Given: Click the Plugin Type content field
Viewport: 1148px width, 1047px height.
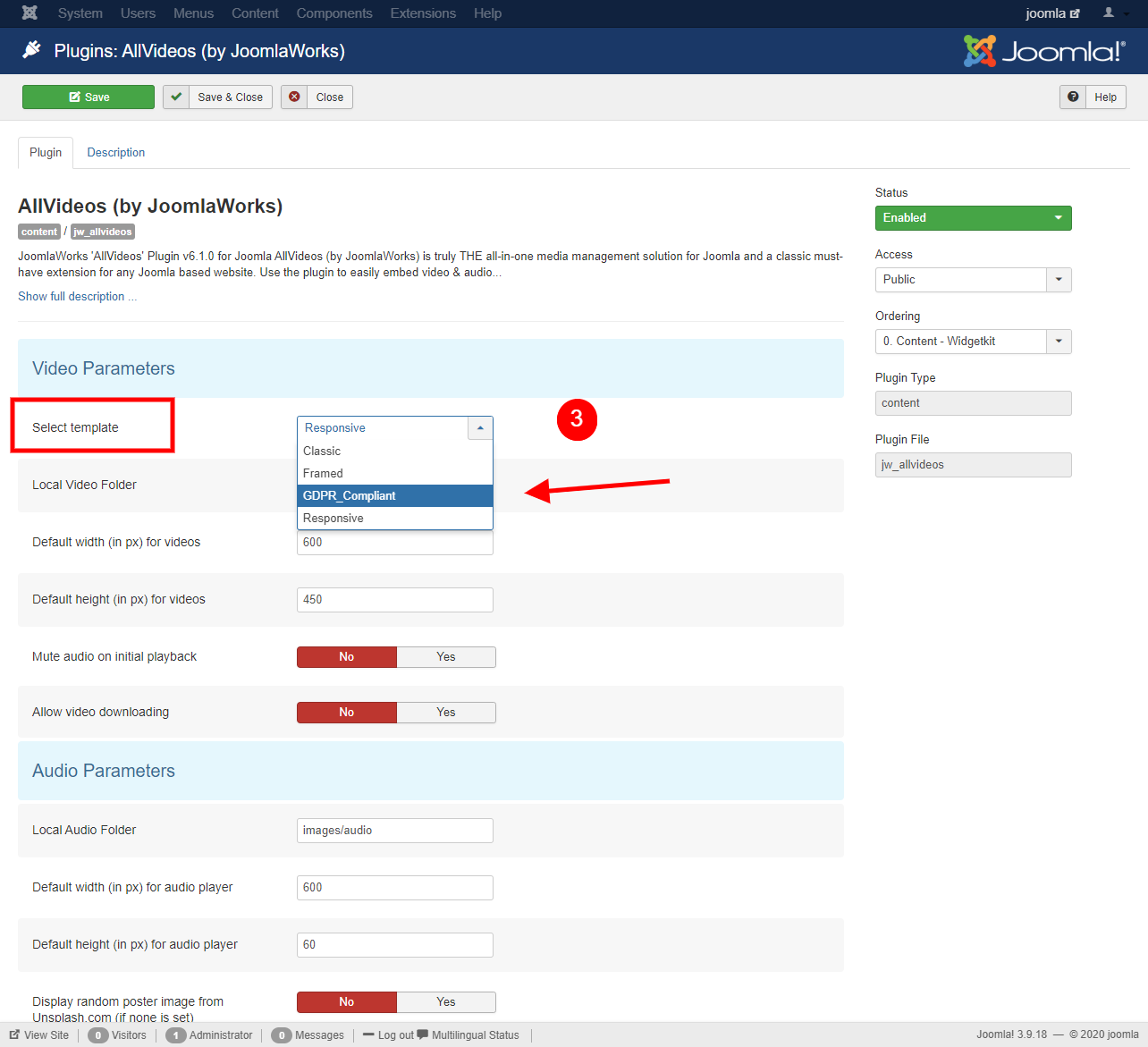Looking at the screenshot, I should (973, 403).
